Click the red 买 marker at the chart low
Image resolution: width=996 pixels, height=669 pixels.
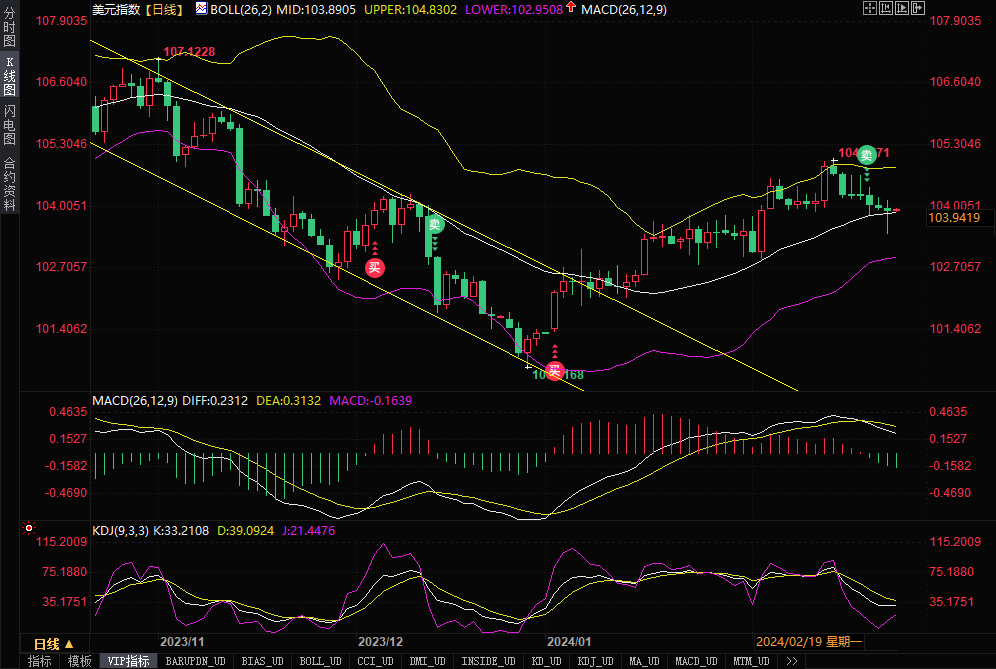(x=554, y=372)
